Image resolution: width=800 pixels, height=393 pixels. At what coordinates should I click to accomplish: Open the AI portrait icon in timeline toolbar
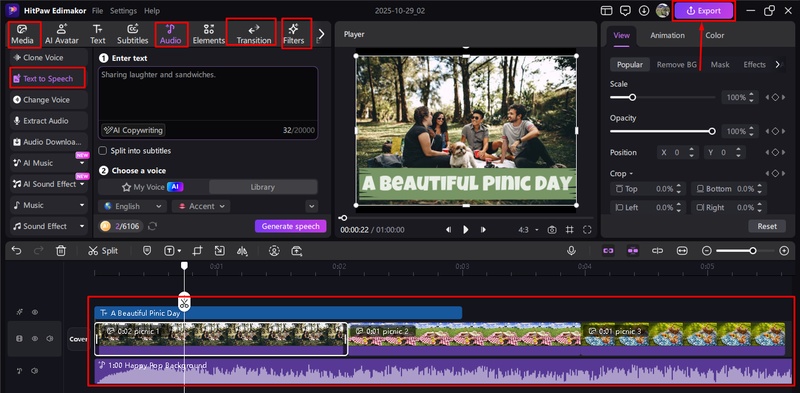coord(274,251)
